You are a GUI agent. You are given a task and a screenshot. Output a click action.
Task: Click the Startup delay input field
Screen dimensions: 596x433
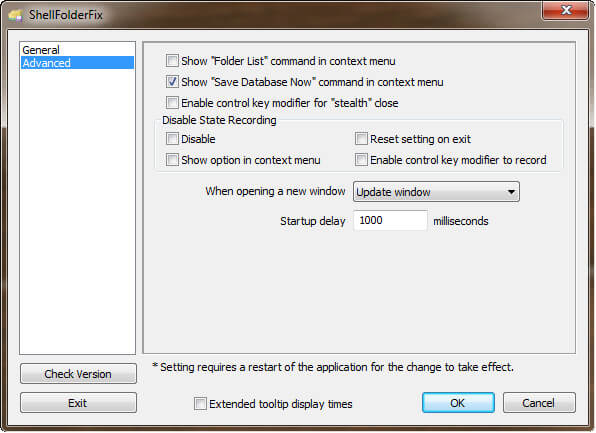click(390, 220)
